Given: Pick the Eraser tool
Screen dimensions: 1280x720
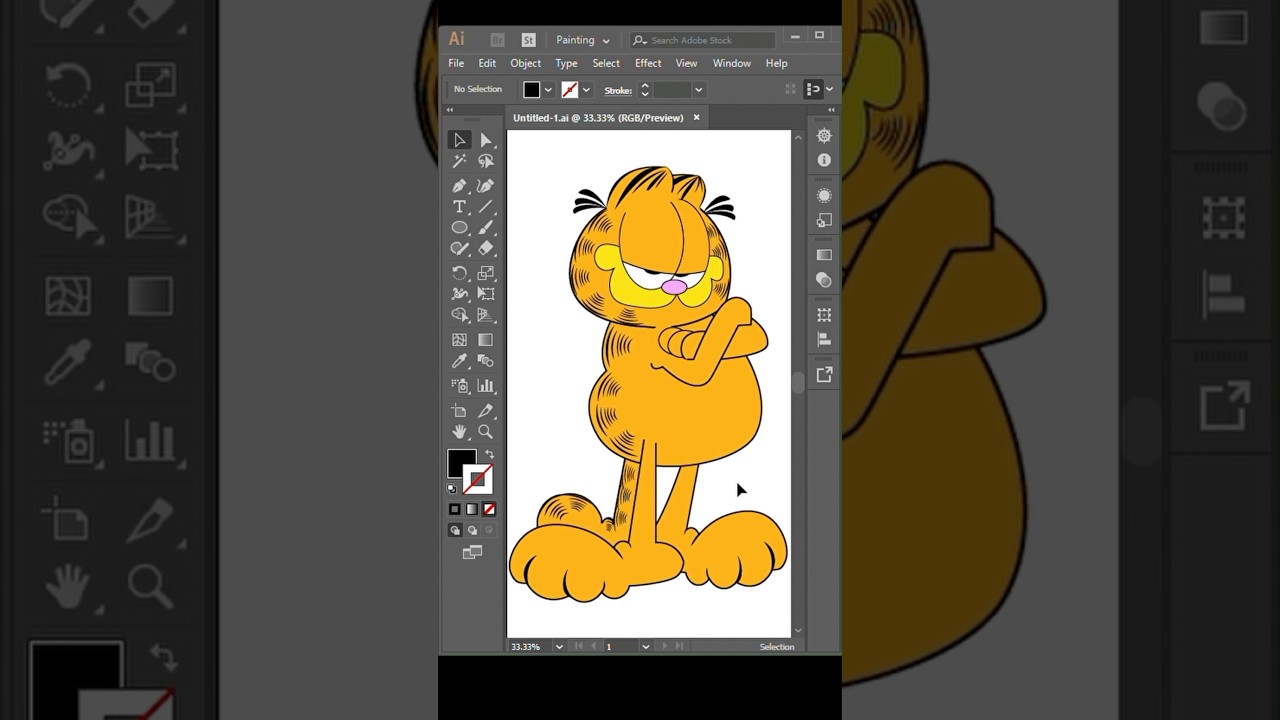Looking at the screenshot, I should 485,248.
